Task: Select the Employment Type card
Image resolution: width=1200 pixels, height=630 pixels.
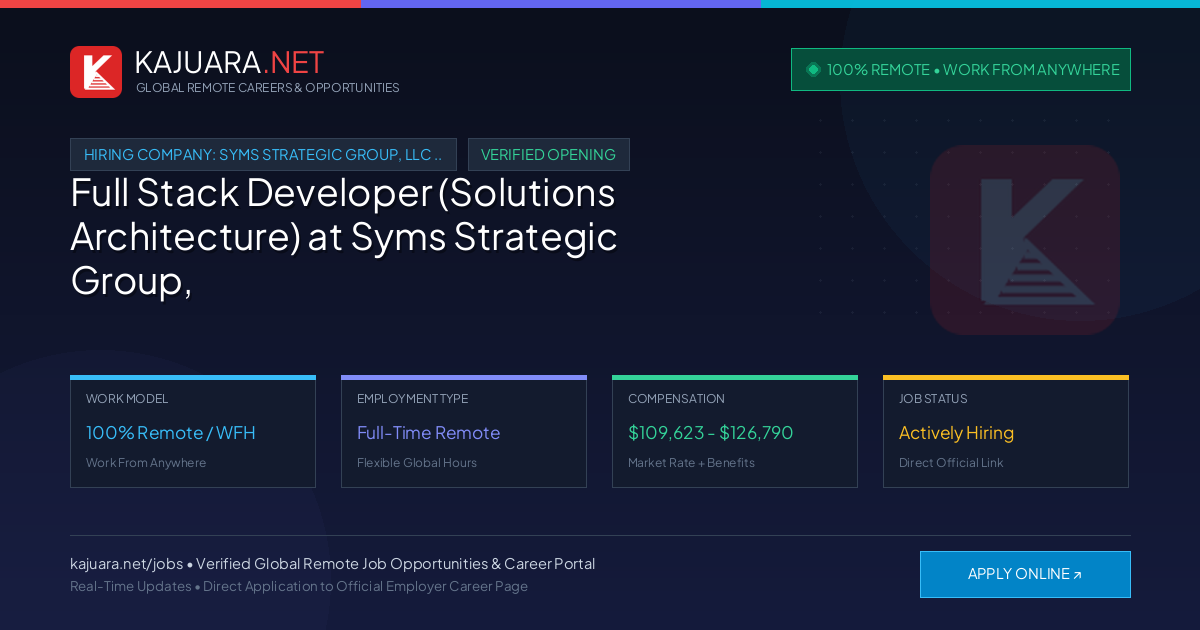Action: pyautogui.click(x=464, y=431)
